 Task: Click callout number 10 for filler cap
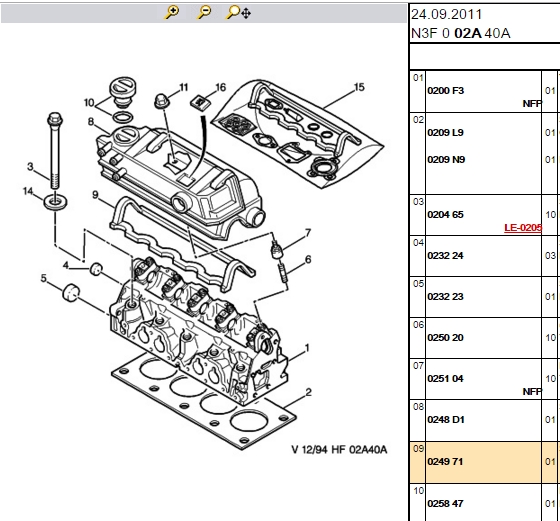point(89,103)
